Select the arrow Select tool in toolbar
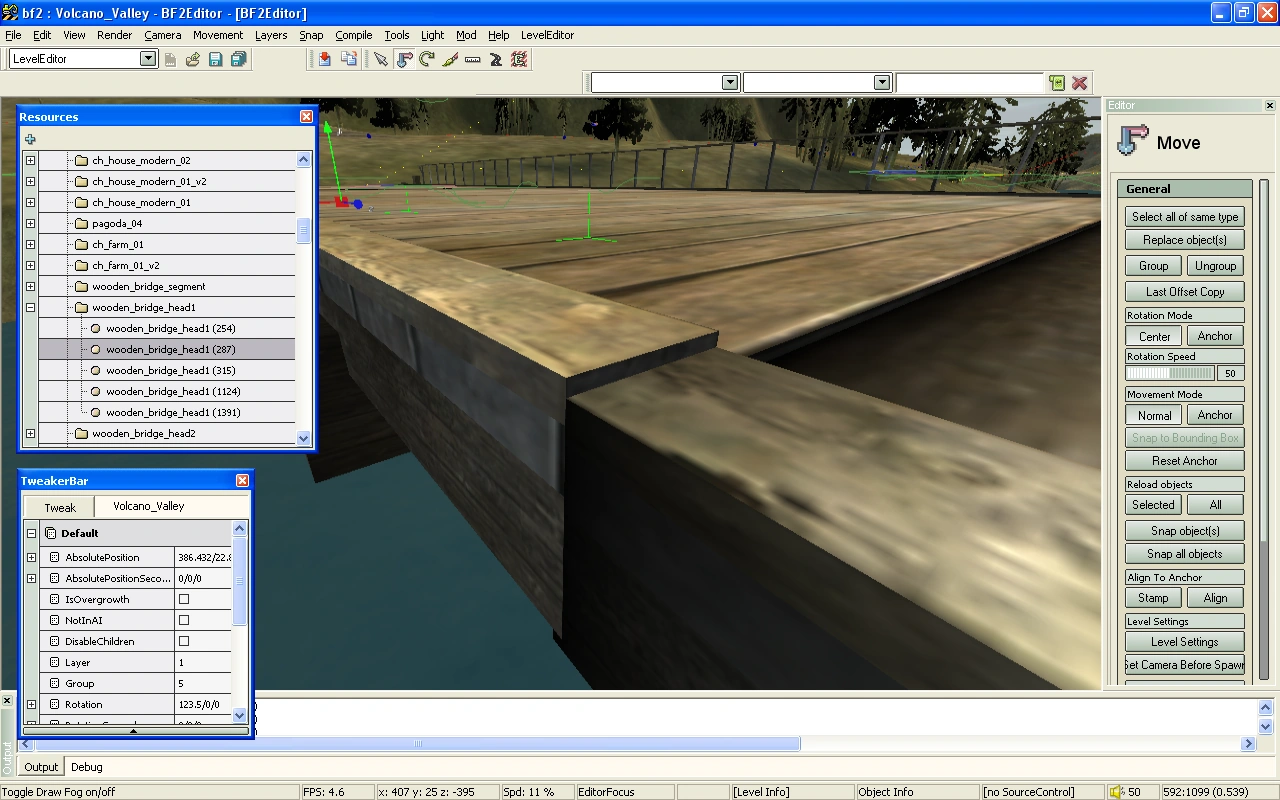Viewport: 1280px width, 800px height. coord(381,59)
